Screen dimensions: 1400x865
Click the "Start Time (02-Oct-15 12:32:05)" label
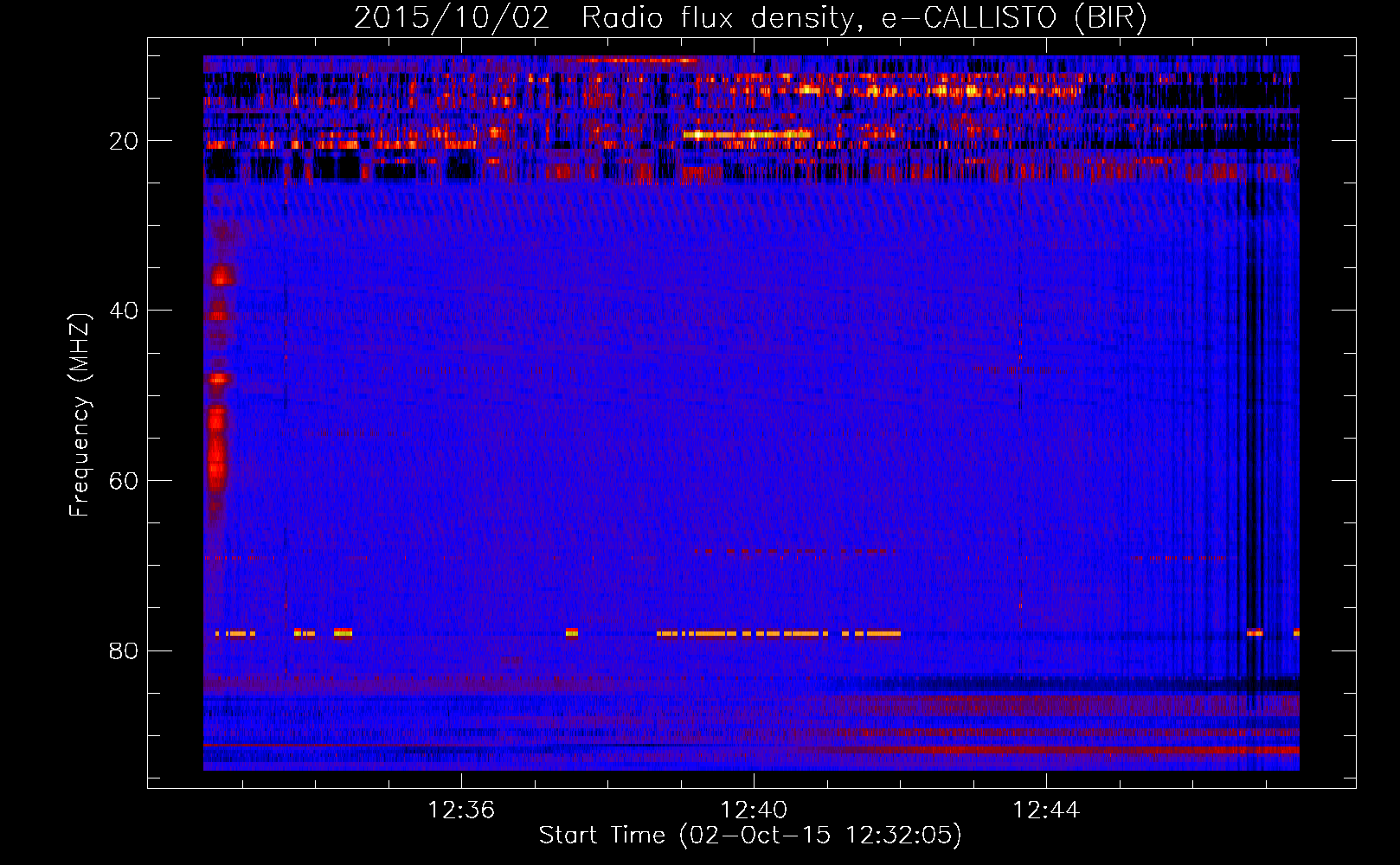[750, 835]
